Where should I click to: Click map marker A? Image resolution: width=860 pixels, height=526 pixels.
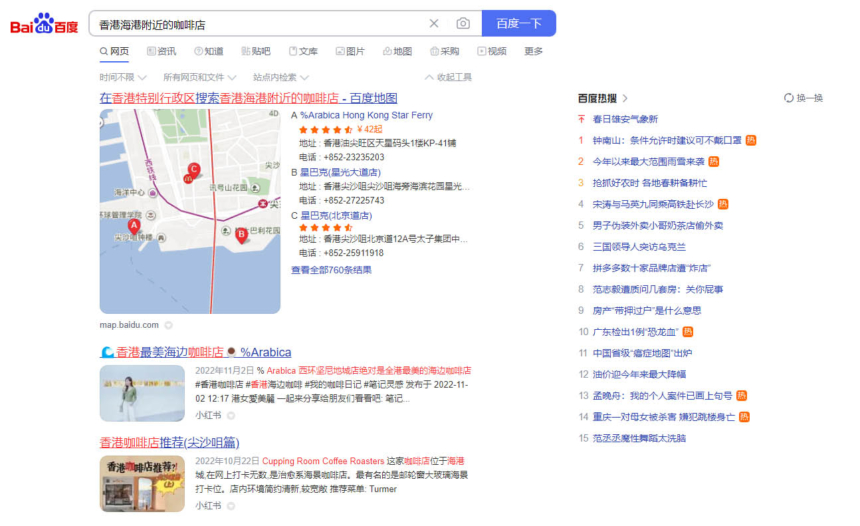click(134, 225)
